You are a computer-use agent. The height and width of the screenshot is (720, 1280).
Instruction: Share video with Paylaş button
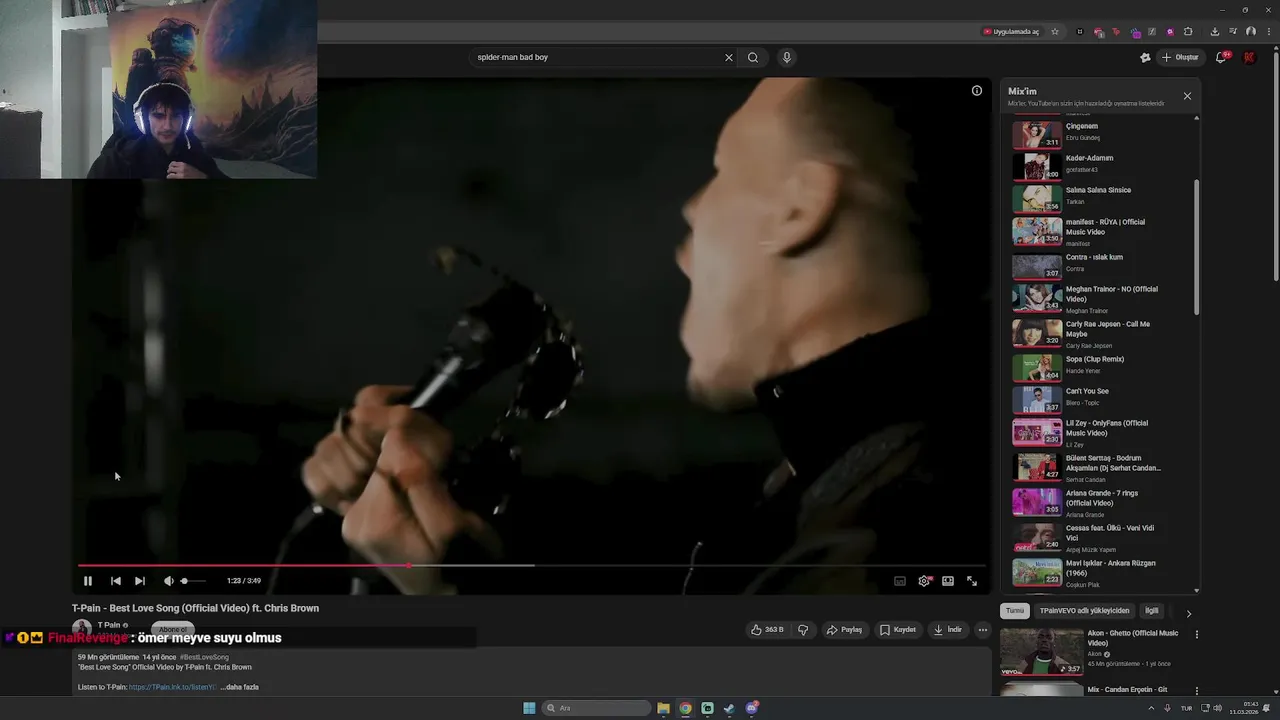coord(844,630)
